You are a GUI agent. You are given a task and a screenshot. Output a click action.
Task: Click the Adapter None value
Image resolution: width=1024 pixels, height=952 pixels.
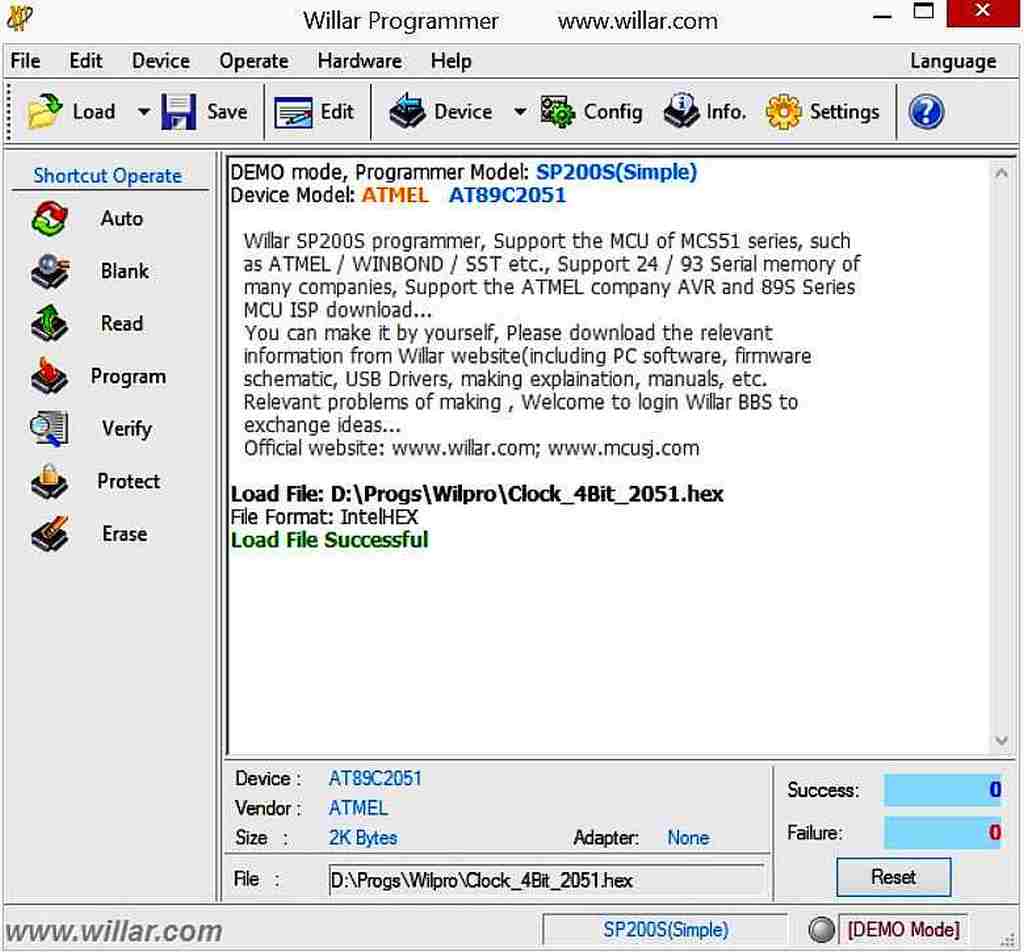(x=688, y=838)
